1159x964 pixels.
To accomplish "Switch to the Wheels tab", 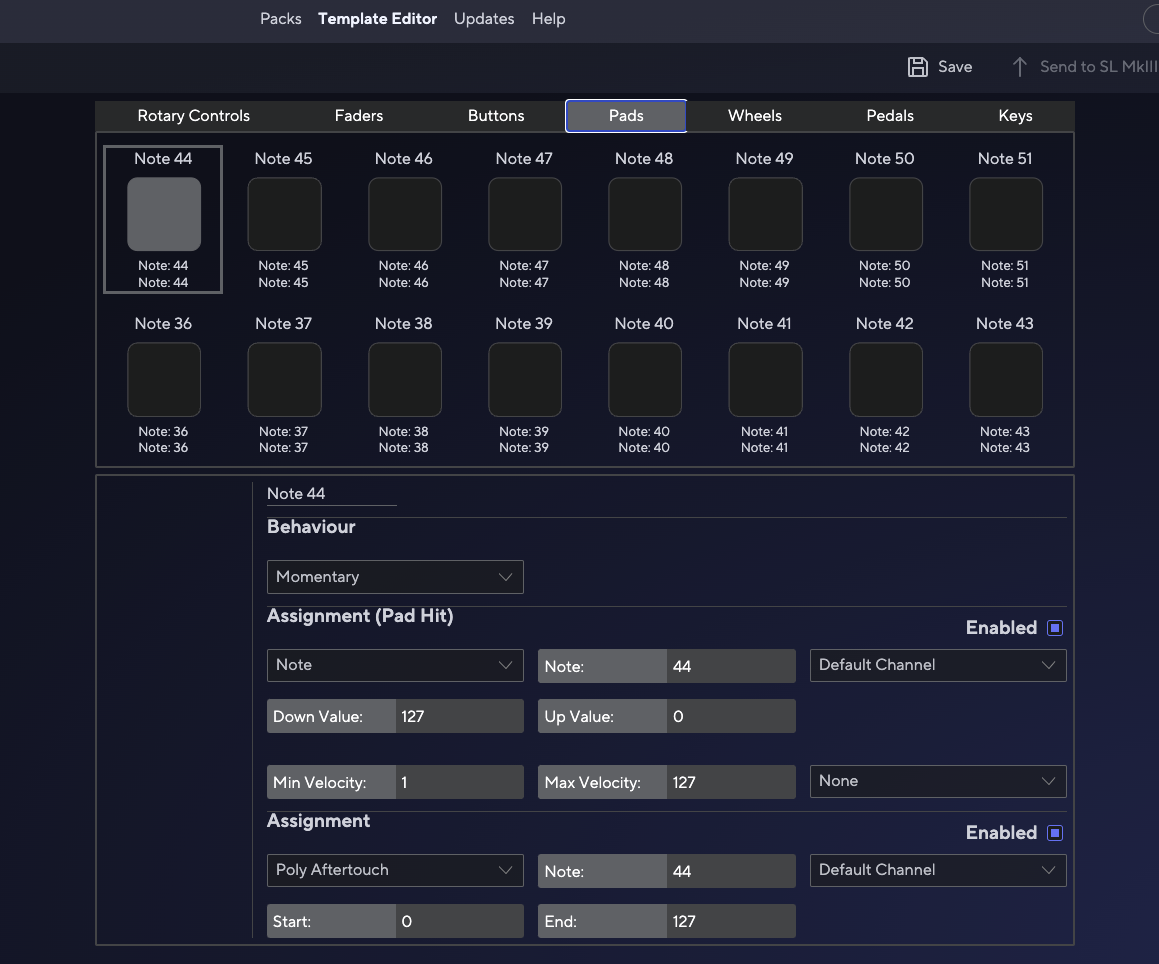I will pyautogui.click(x=755, y=116).
